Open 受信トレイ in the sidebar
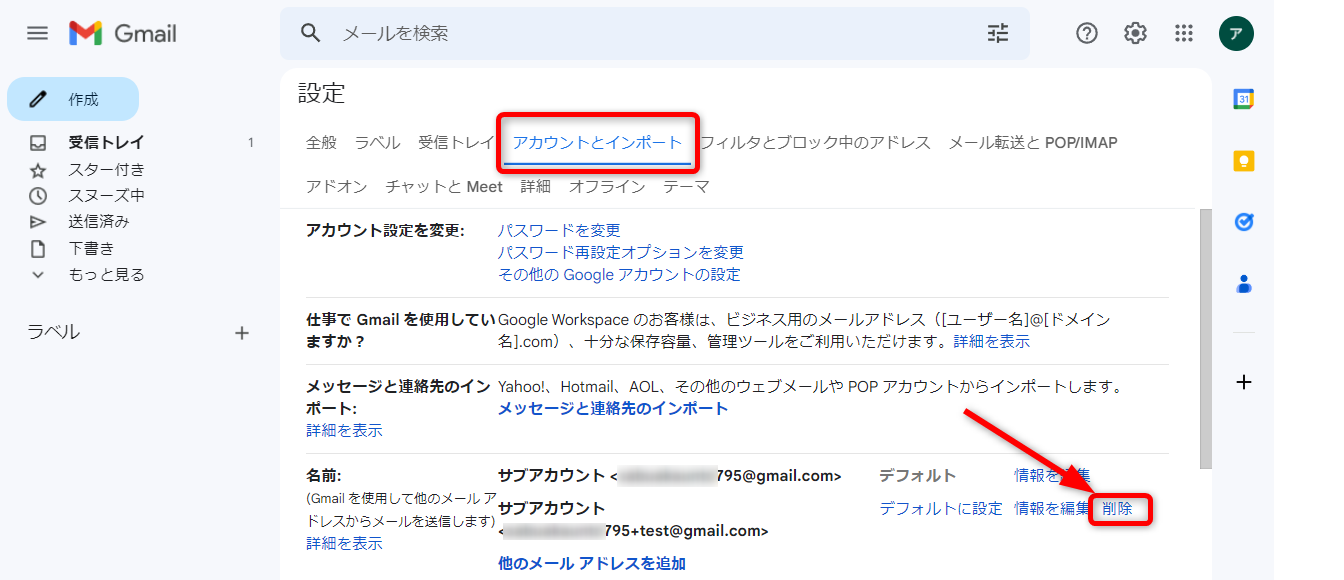 (106, 142)
